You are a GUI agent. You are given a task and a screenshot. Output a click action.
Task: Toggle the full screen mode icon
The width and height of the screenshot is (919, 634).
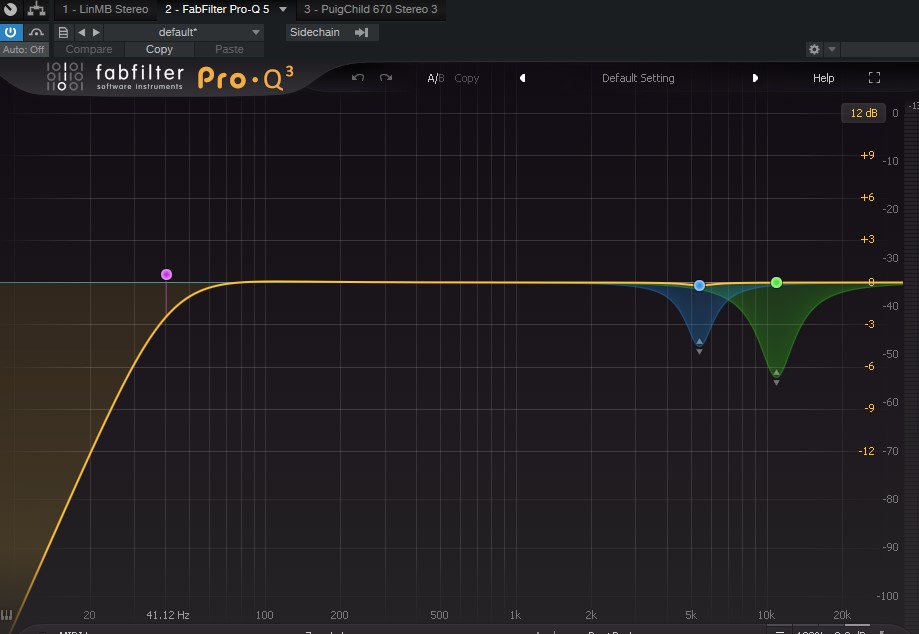pos(874,78)
